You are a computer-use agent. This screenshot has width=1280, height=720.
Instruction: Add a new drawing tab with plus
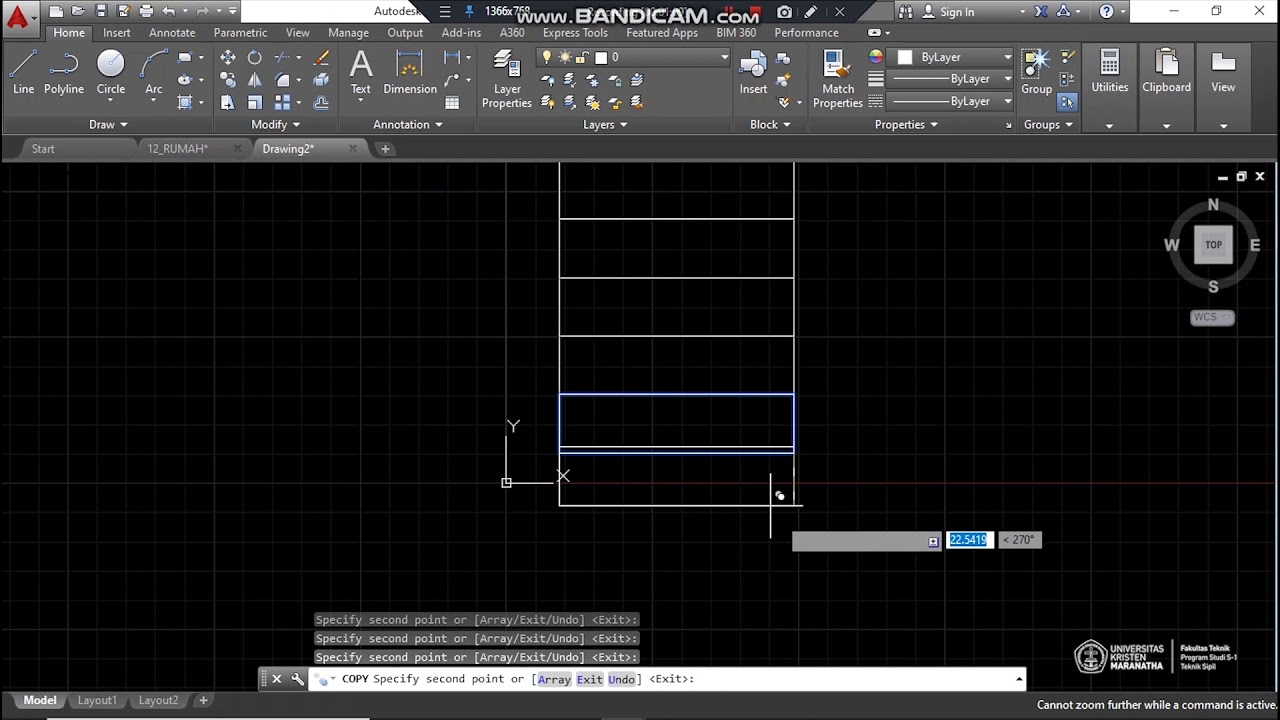(385, 149)
